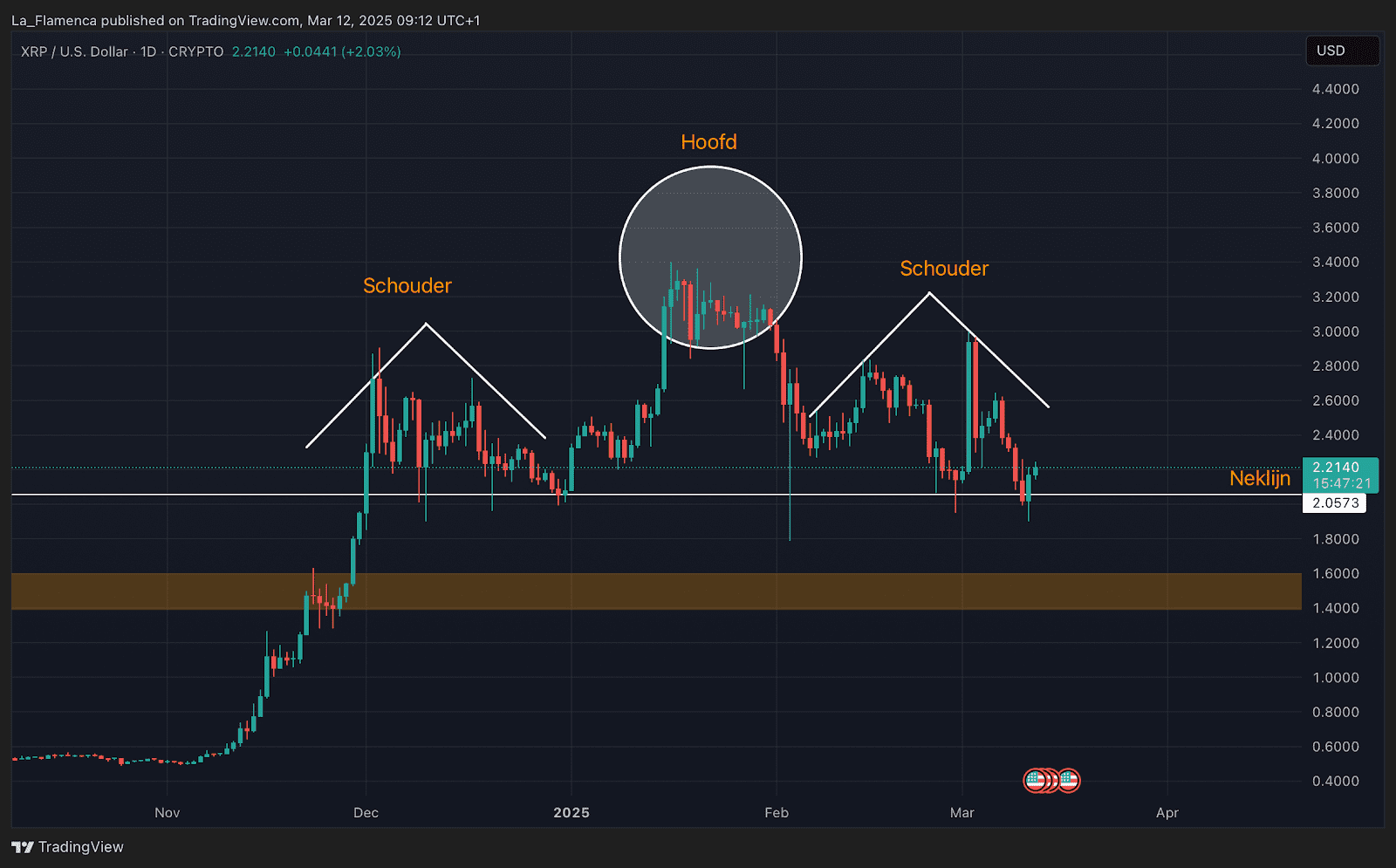Click the green current price tag on the axis
Viewport: 1396px width, 868px height.
[x=1340, y=475]
